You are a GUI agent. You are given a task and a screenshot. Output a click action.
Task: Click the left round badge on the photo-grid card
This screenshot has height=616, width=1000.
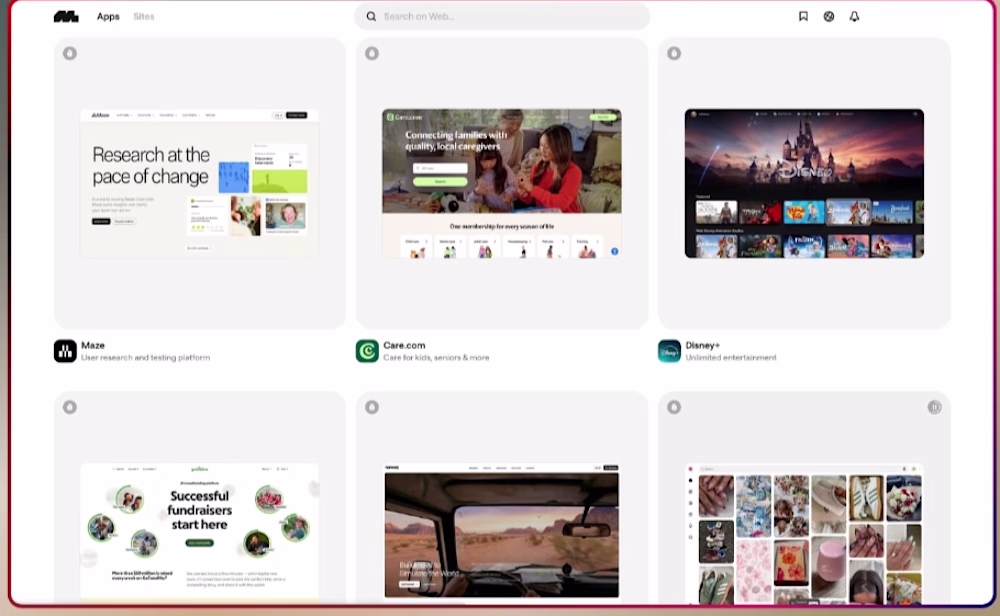(674, 407)
